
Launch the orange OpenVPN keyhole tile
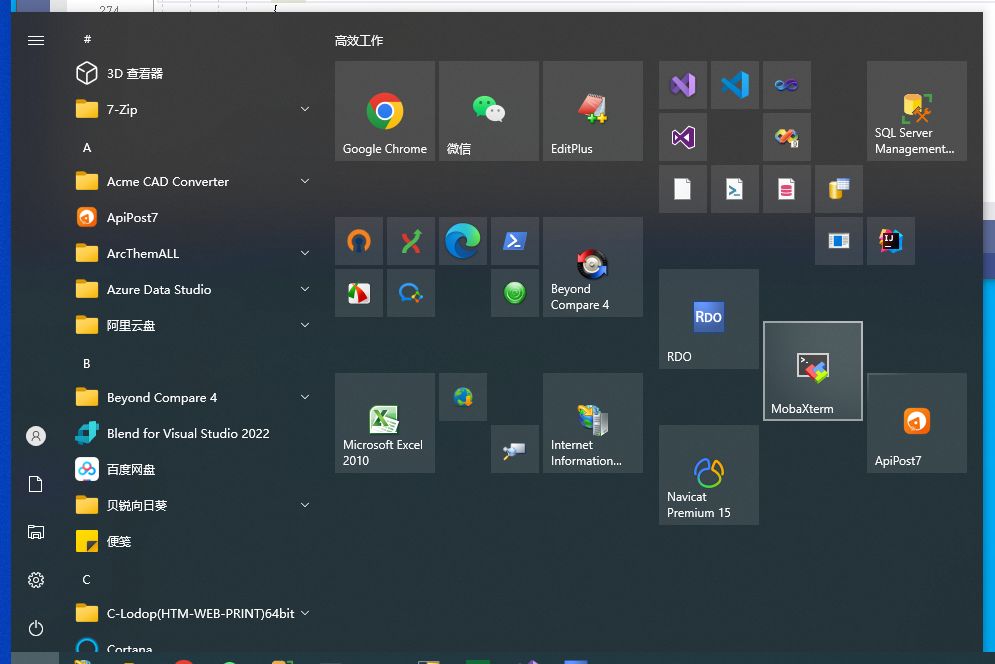pos(359,241)
